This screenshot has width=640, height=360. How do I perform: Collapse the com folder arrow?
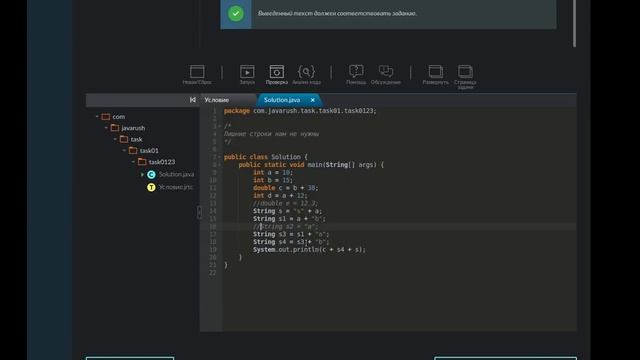pos(97,117)
